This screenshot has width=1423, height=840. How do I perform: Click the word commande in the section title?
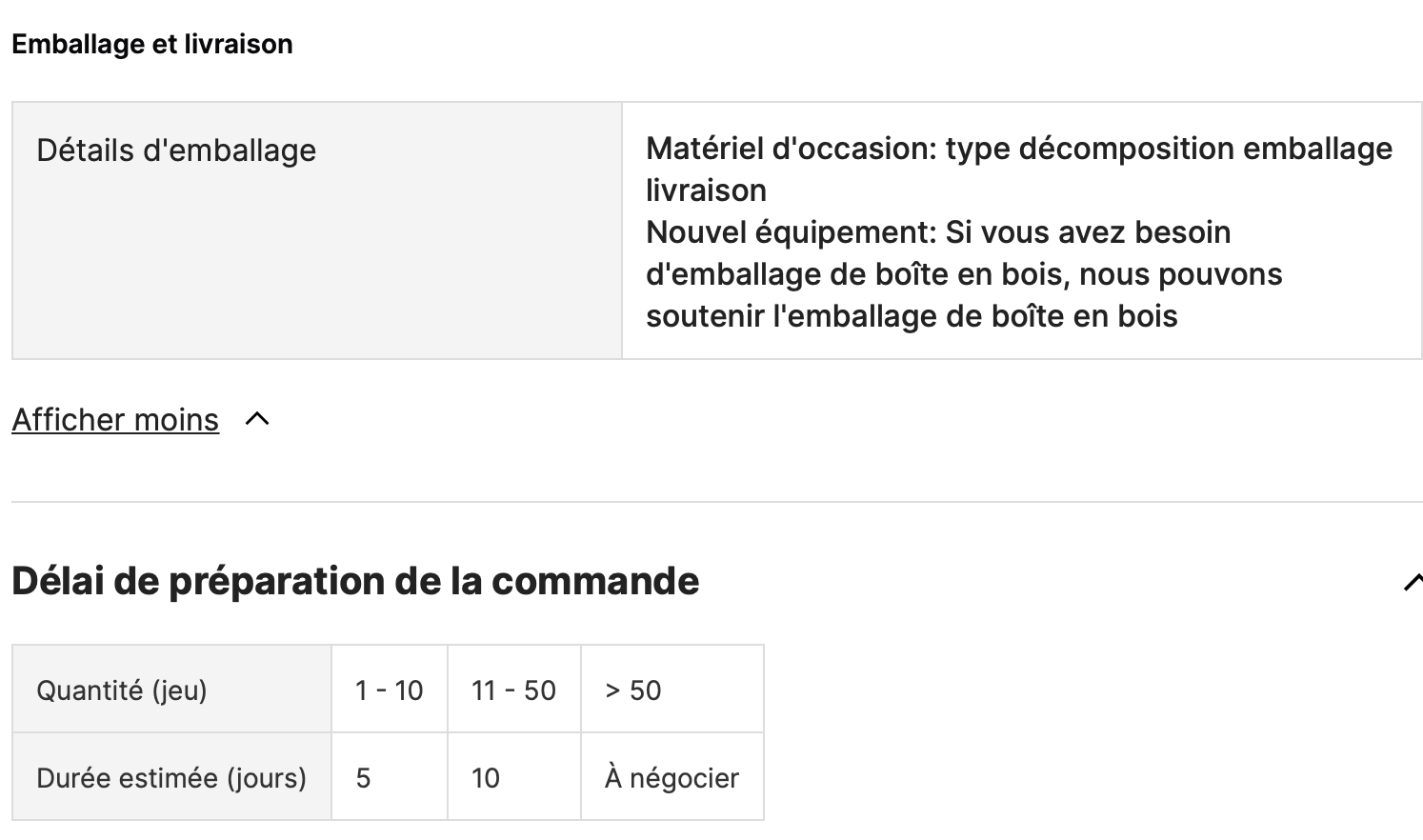pyautogui.click(x=595, y=581)
